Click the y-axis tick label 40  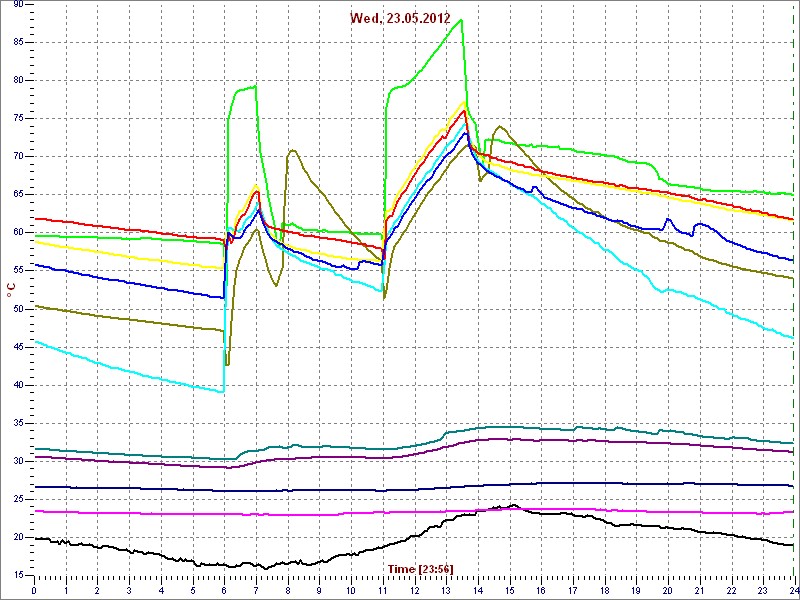click(17, 385)
